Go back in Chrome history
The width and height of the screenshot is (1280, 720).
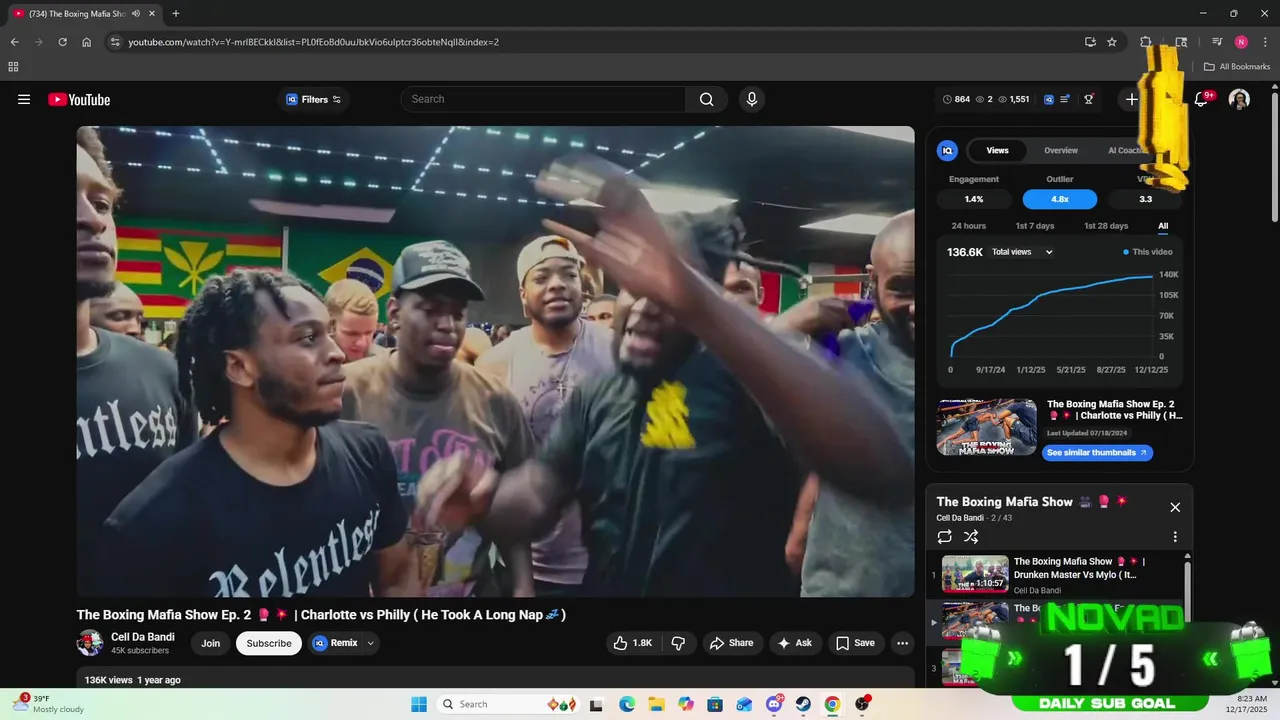coord(14,42)
